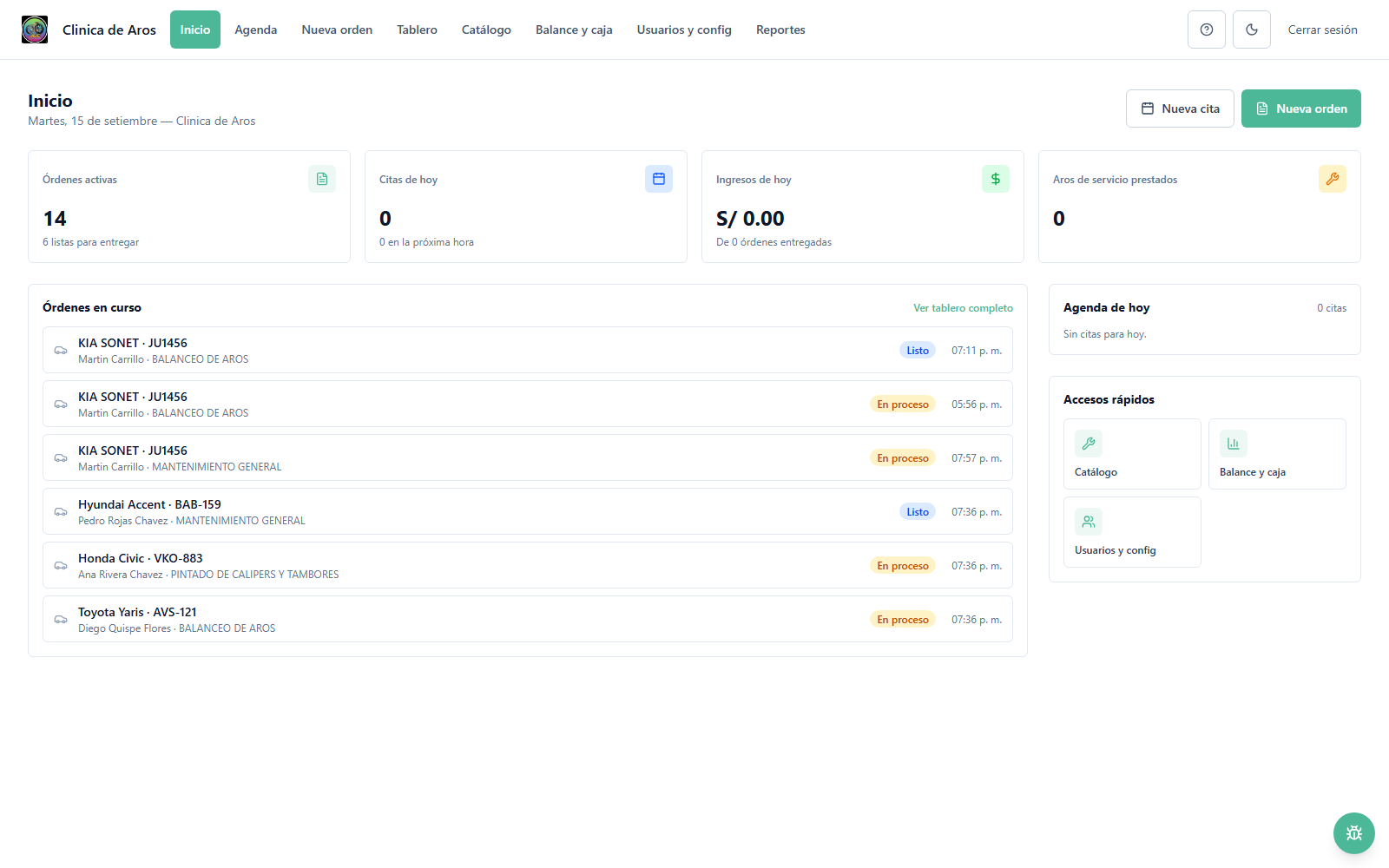Open the KIA SONET order with MANTENIMIENTO GENERAL

528,457
